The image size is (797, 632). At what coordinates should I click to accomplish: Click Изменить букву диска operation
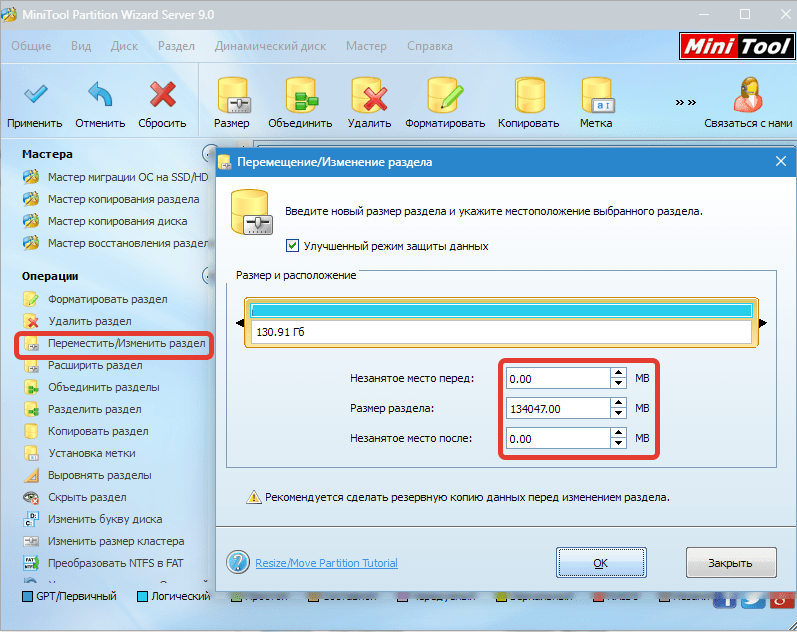[x=93, y=519]
